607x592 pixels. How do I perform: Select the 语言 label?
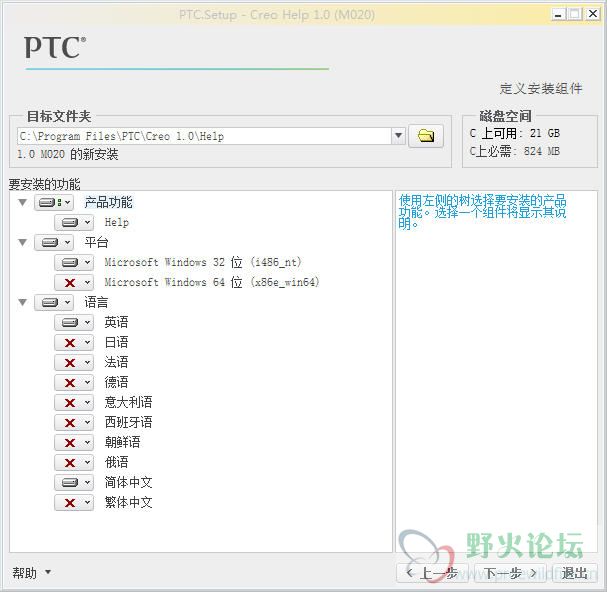[96, 302]
